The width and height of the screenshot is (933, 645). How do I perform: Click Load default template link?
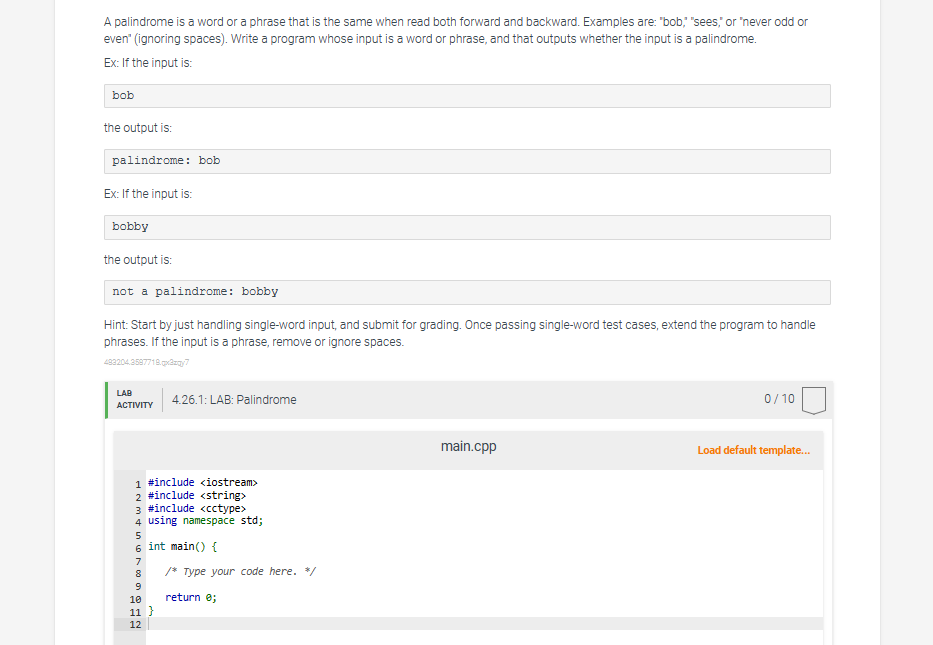[x=753, y=450]
